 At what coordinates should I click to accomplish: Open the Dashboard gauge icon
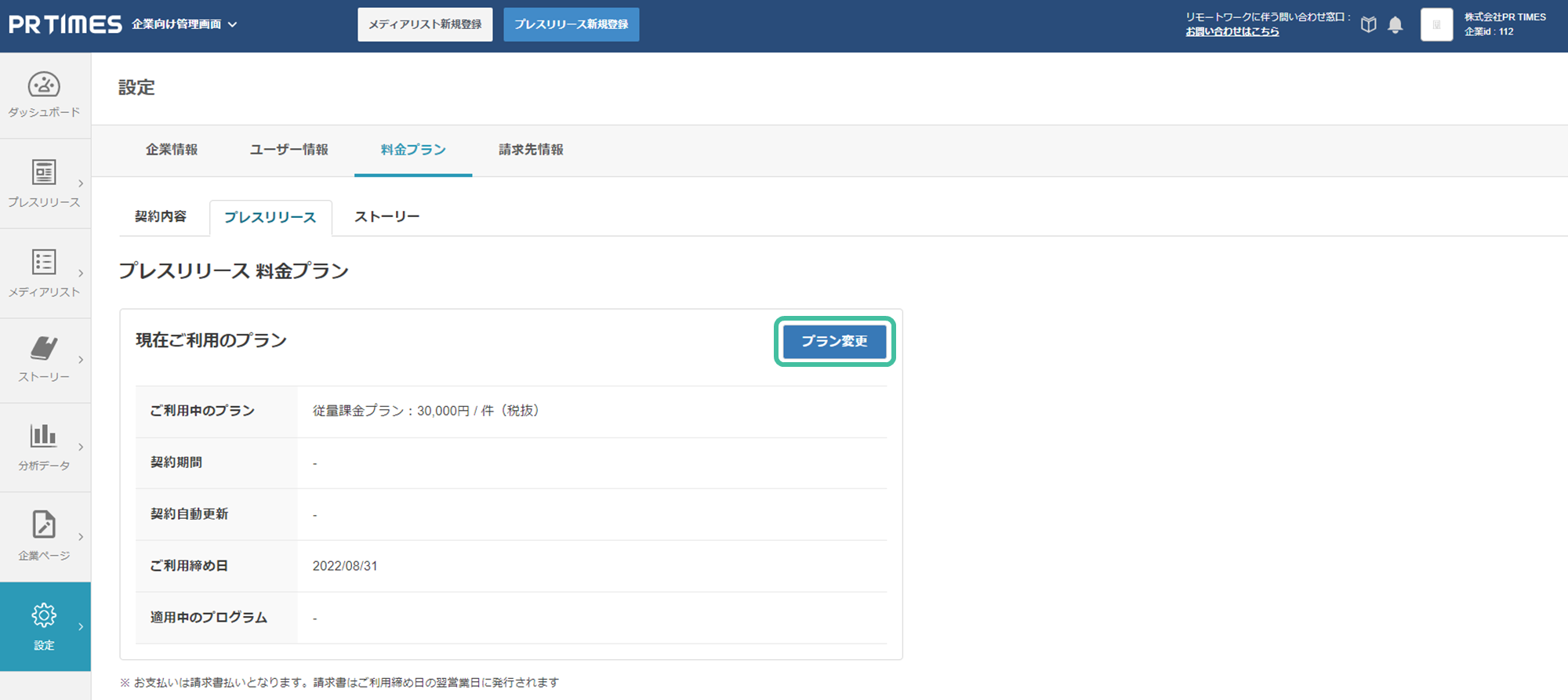44,85
